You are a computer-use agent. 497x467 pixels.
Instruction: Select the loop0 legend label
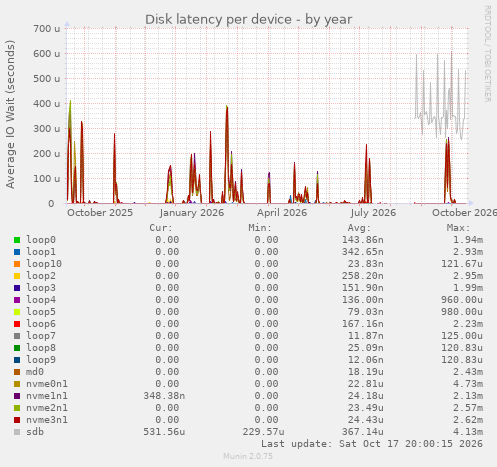tap(41, 240)
